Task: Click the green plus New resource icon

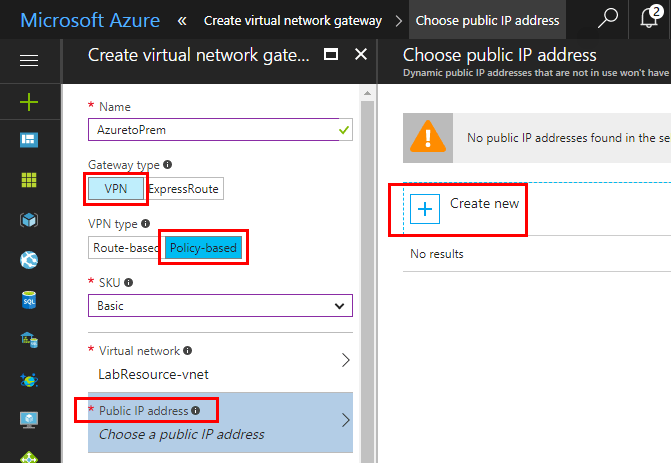Action: (29, 101)
